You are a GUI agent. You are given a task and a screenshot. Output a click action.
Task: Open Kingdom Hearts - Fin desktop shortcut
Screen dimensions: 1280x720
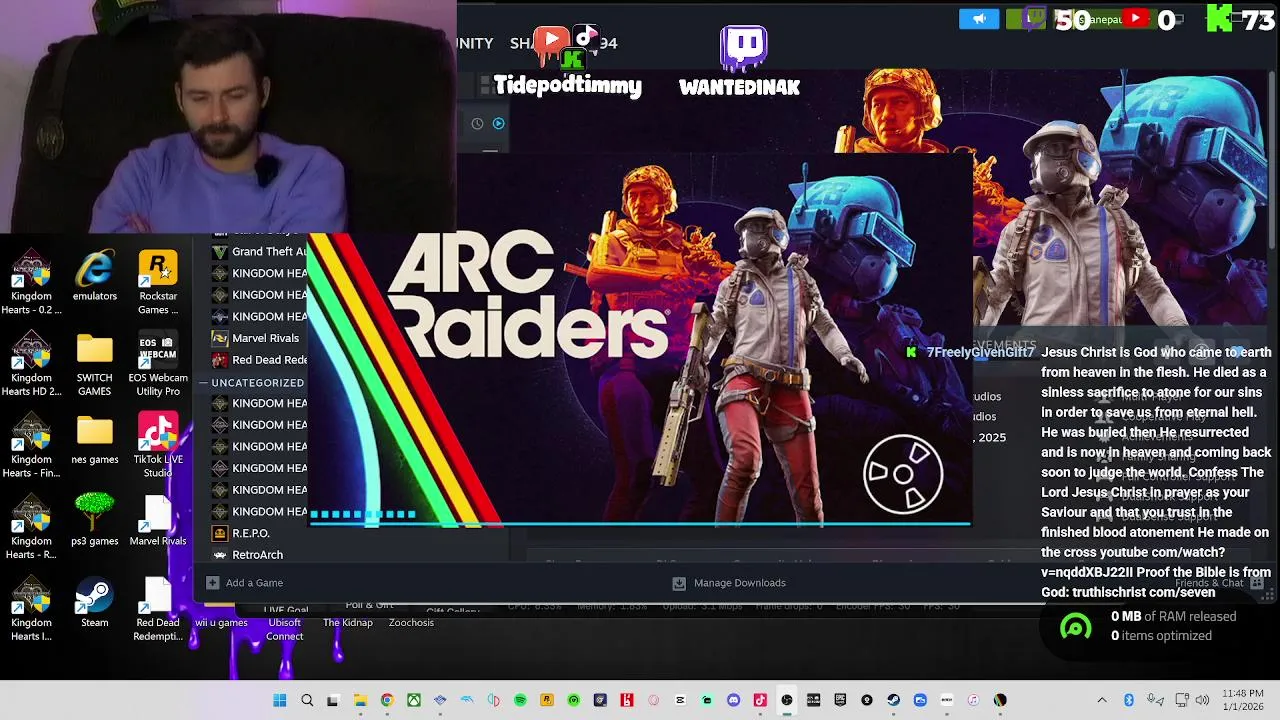pyautogui.click(x=31, y=446)
